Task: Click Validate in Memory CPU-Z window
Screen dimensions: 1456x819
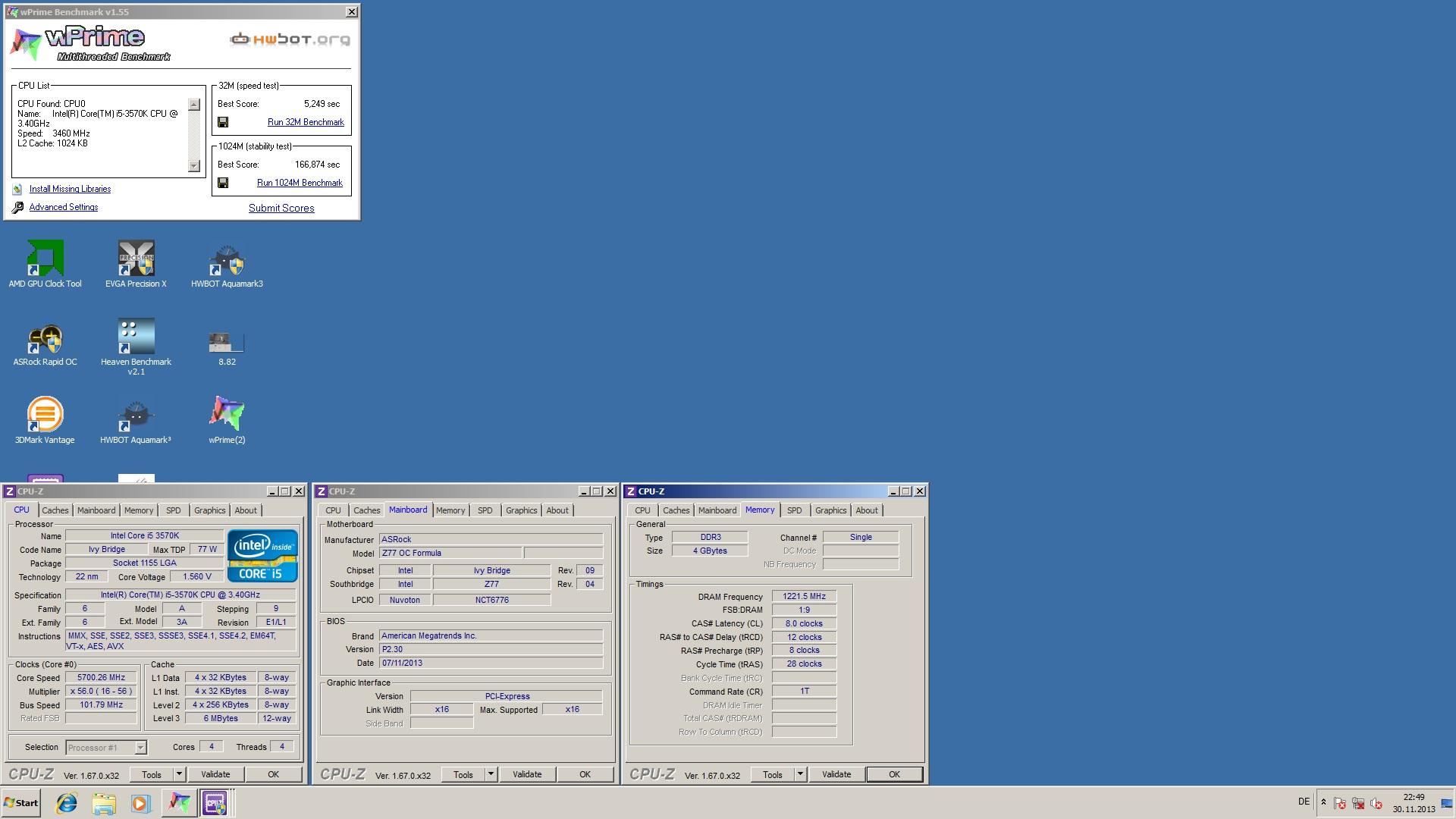Action: pos(836,774)
